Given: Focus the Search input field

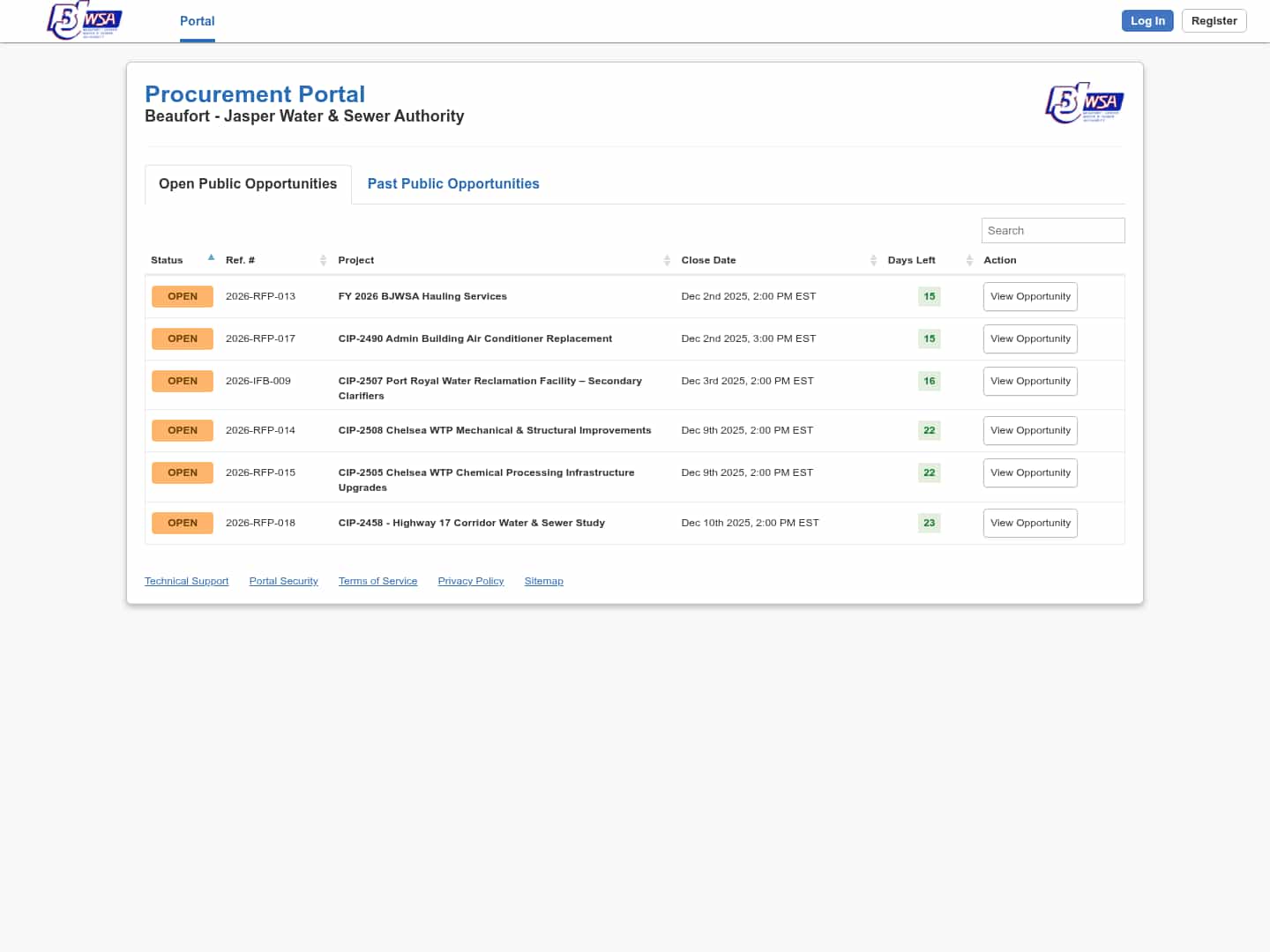Looking at the screenshot, I should 1053,230.
